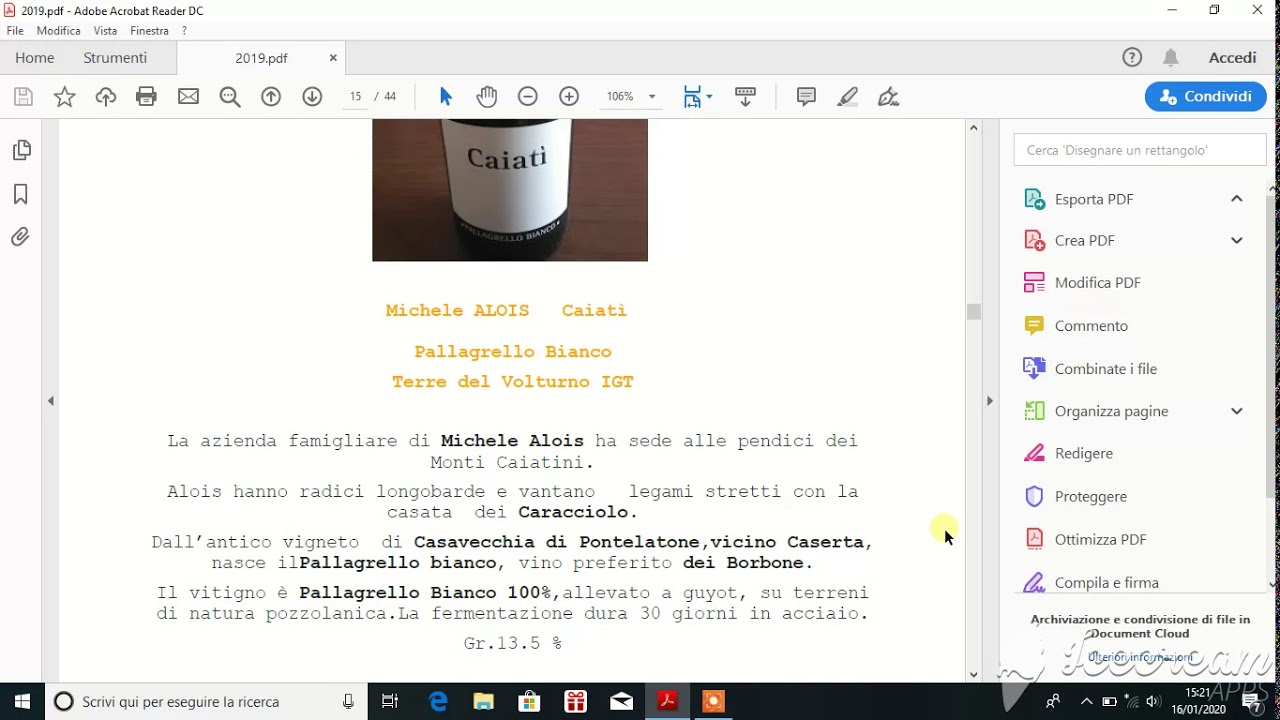Expand the Crea PDF options

coord(1237,240)
